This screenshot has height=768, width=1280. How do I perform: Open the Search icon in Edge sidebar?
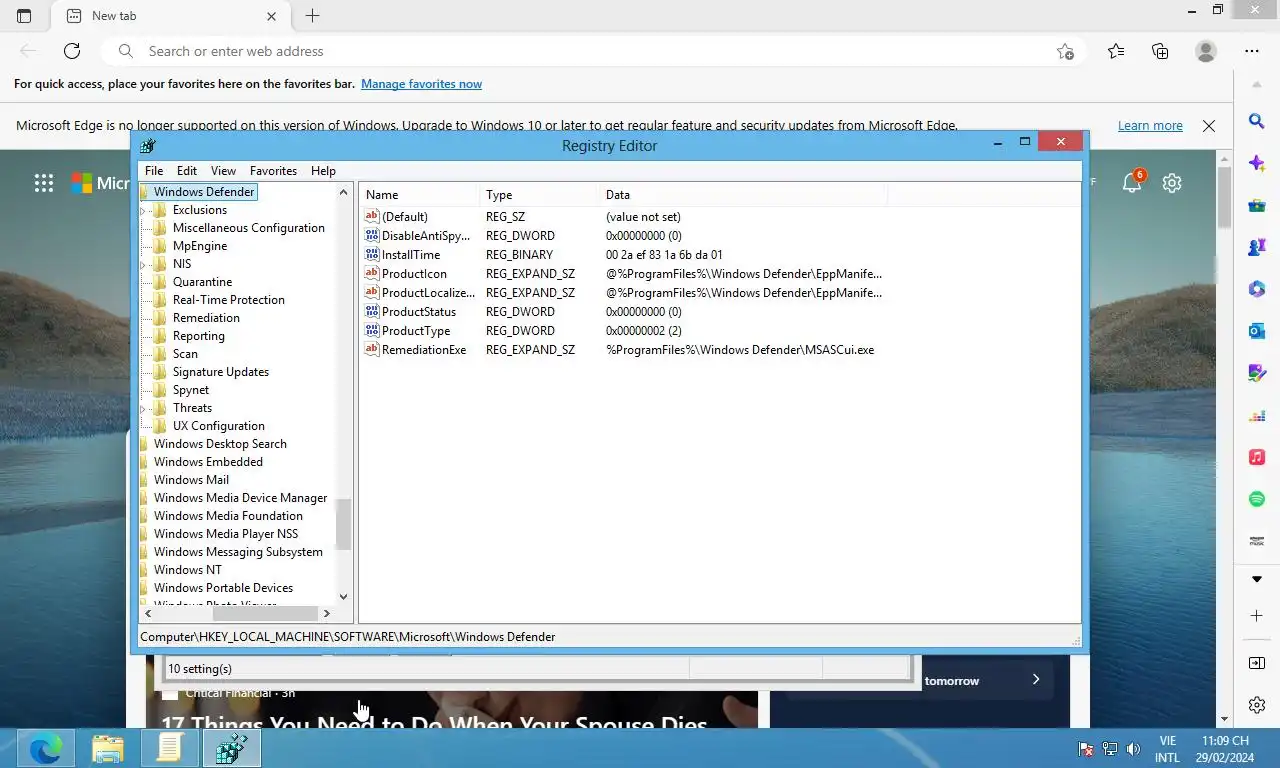coord(1257,121)
